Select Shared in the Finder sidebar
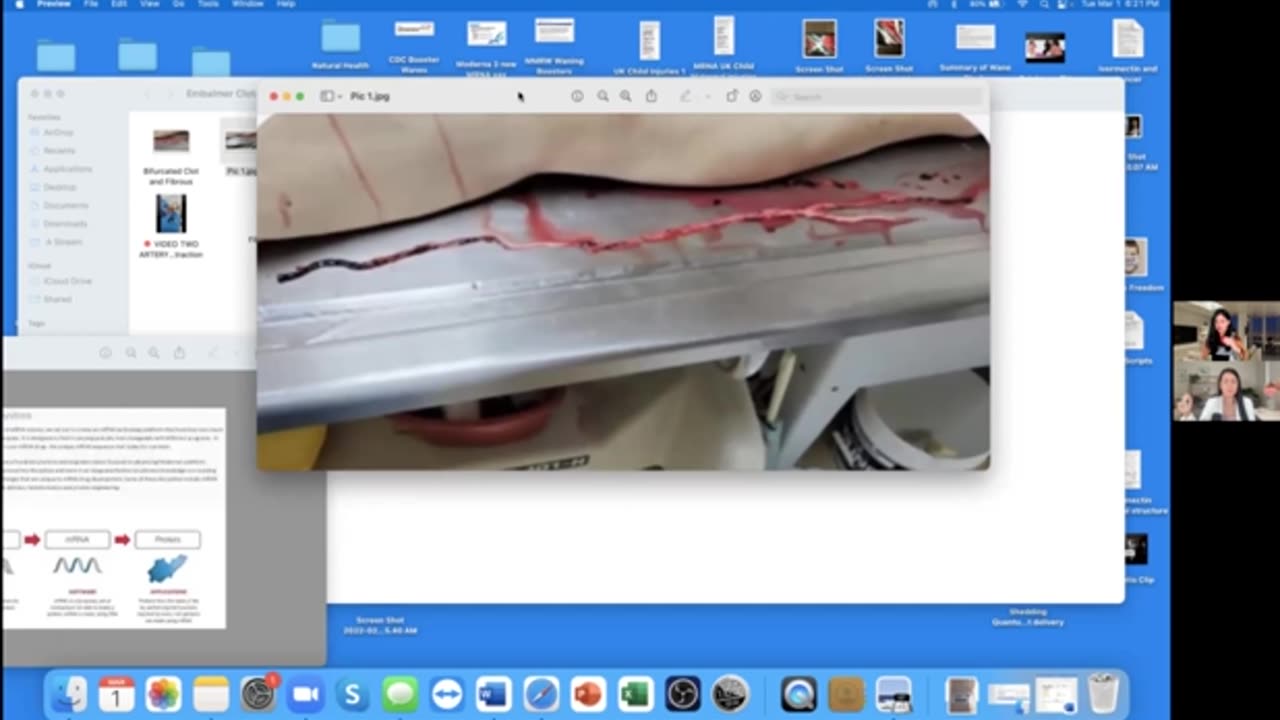Screen dimensions: 1280x720 pyautogui.click(x=55, y=299)
